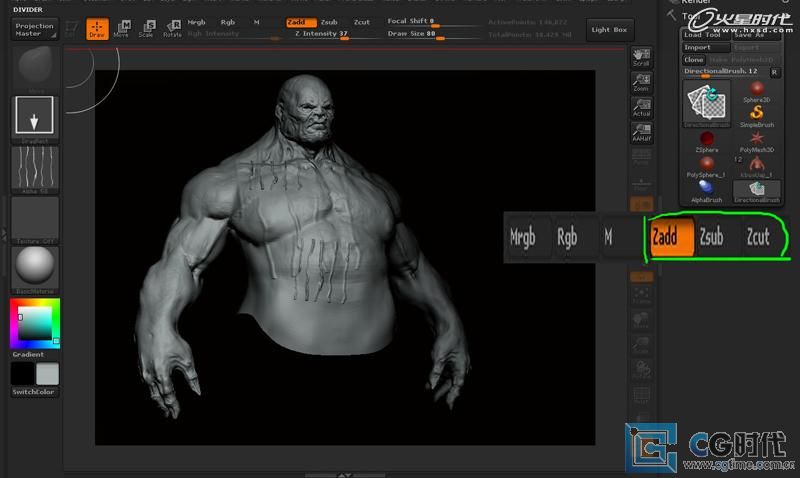This screenshot has height=478, width=800.
Task: Open the brush selector thumbnail
Action: (x=35, y=70)
